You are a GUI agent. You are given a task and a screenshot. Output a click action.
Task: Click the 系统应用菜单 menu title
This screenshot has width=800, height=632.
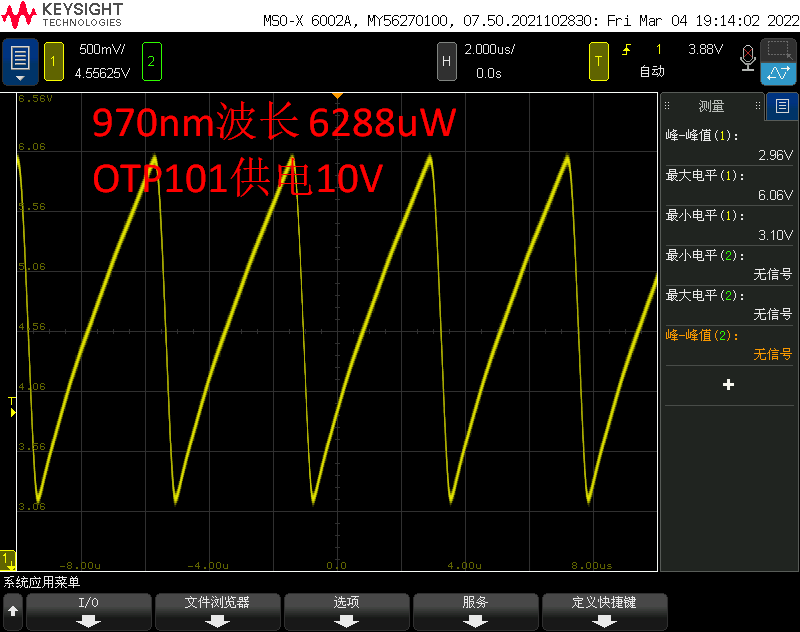pyautogui.click(x=42, y=582)
